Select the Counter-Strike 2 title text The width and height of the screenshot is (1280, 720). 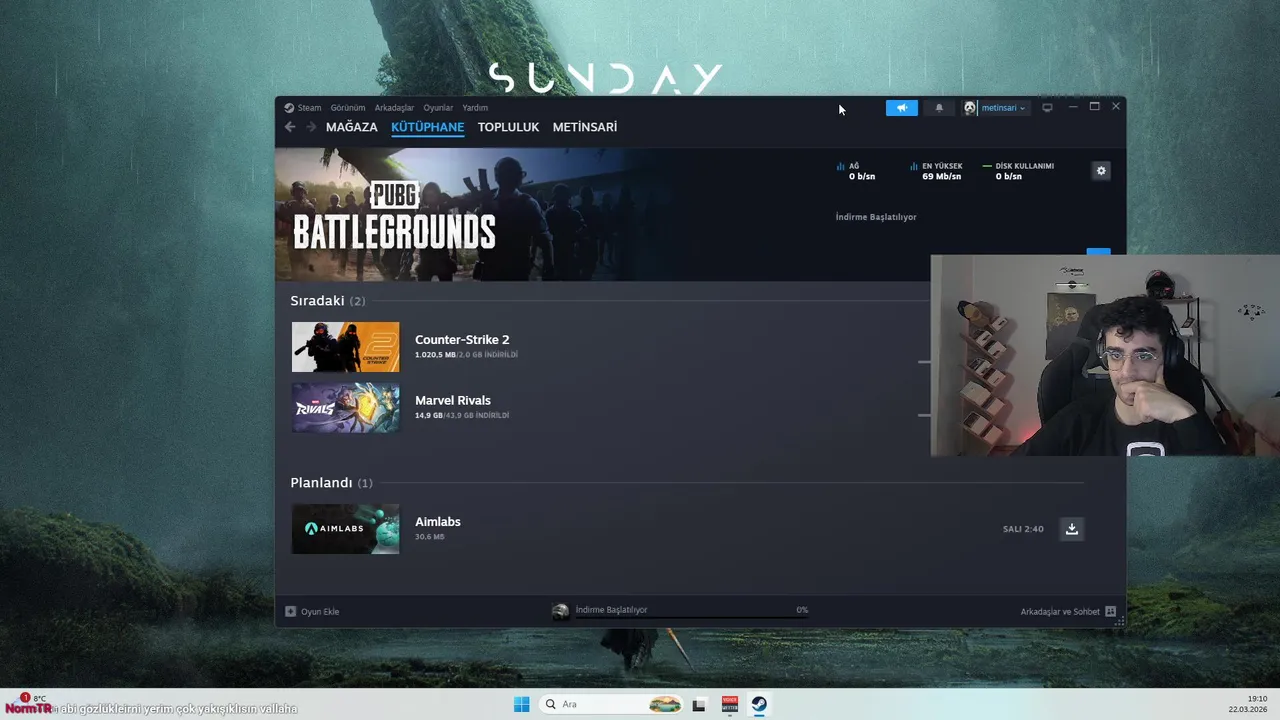coord(462,340)
